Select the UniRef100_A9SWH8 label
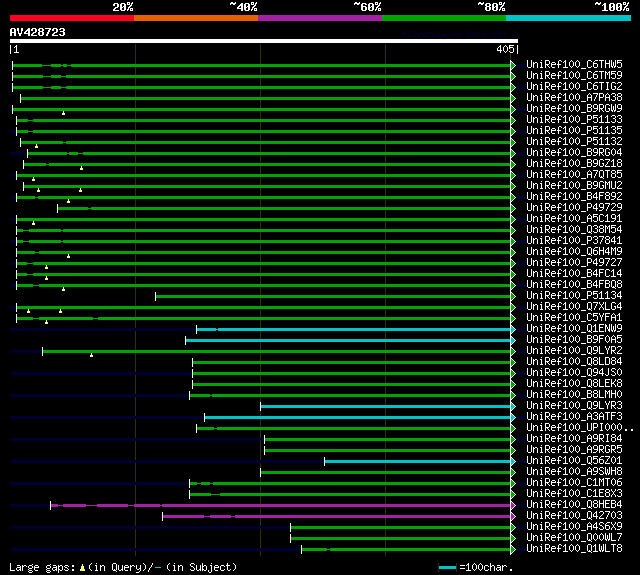This screenshot has width=640, height=575. coord(574,472)
